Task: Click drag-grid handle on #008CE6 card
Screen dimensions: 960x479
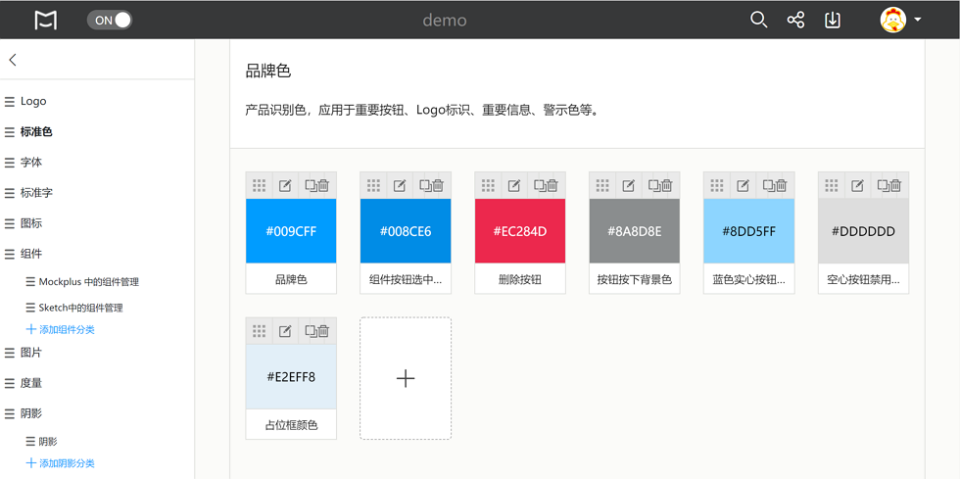Action: [373, 185]
